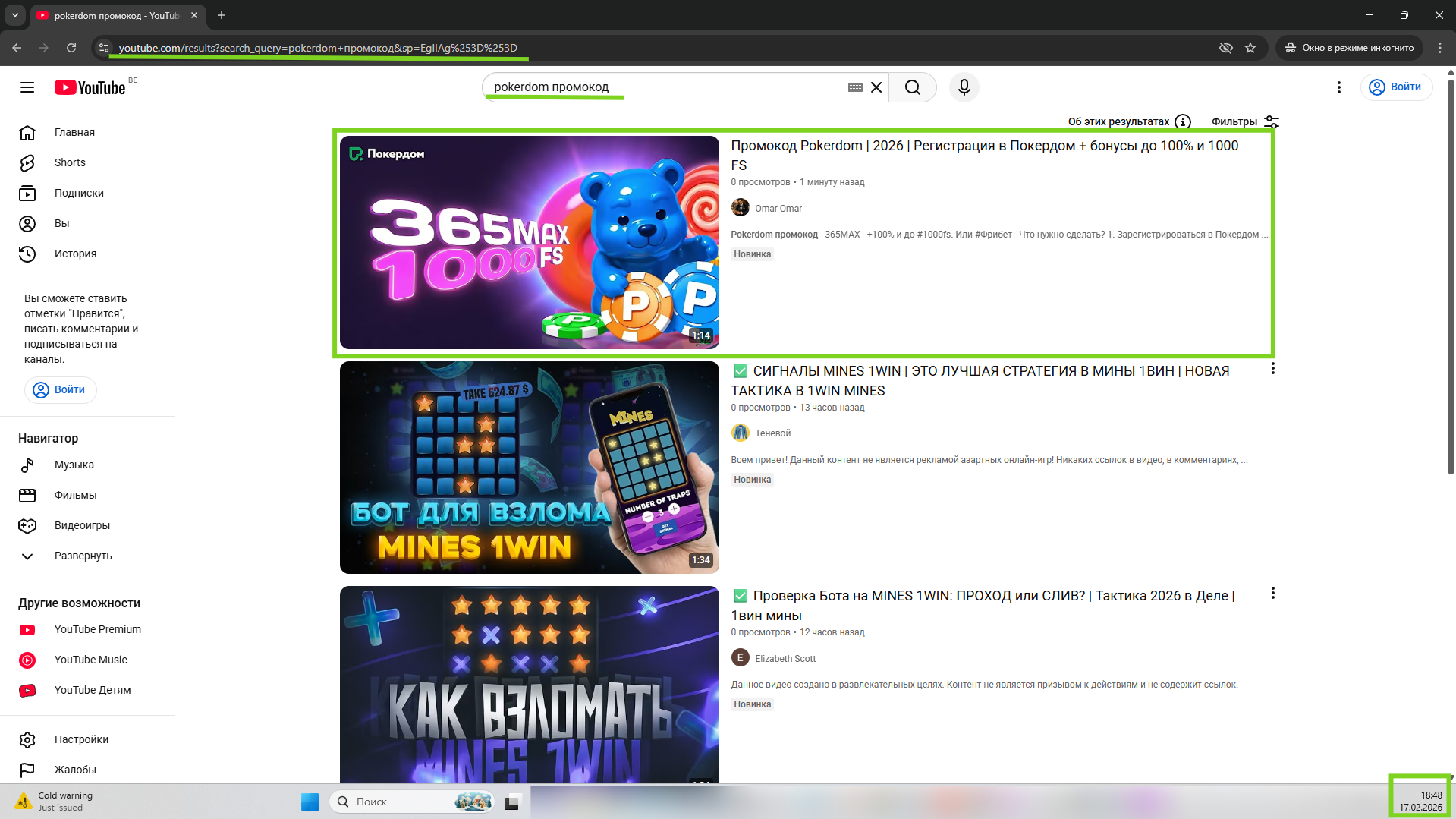Open the Промокод Pokerdom 2026 video title
Image resolution: width=1456 pixels, height=819 pixels.
tap(985, 155)
